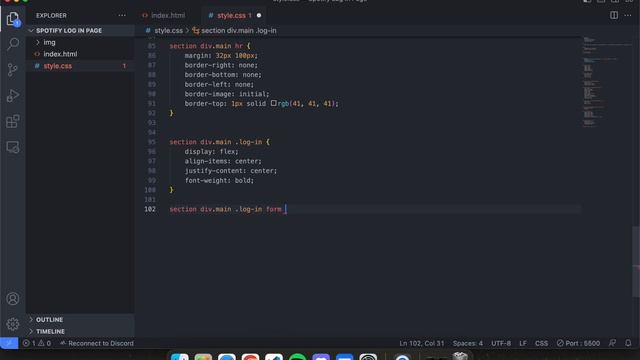Click the remote window indicator in status bar

(x=9, y=343)
